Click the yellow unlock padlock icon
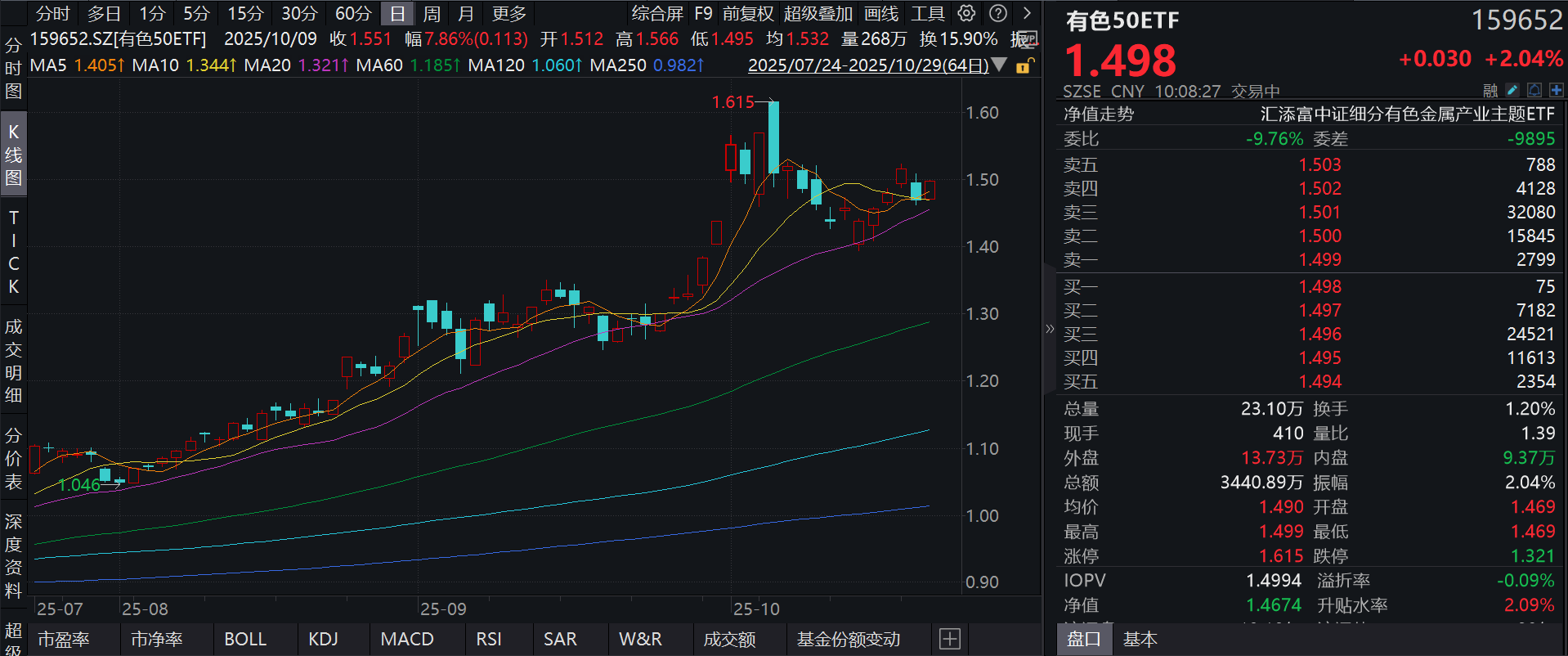Screen dimensions: 1568x656 point(1024,65)
